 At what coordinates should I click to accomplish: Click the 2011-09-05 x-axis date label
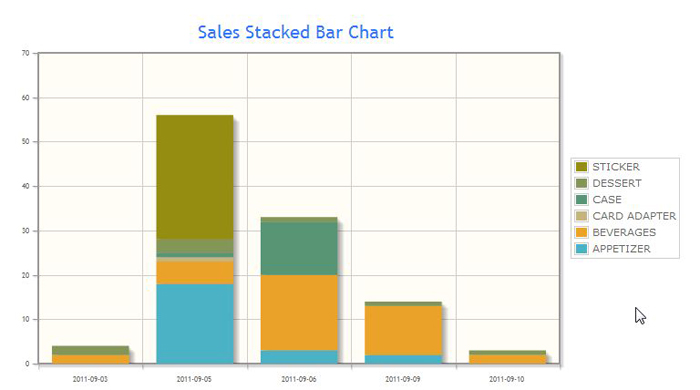click(194, 379)
